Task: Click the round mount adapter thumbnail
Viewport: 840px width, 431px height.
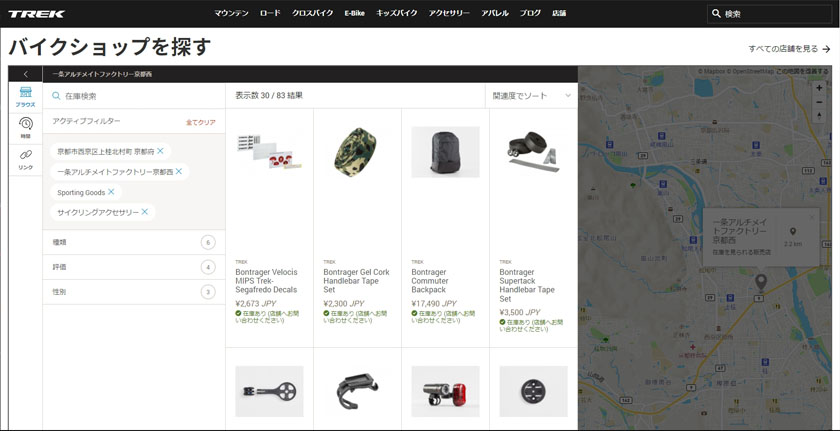Action: coord(533,391)
